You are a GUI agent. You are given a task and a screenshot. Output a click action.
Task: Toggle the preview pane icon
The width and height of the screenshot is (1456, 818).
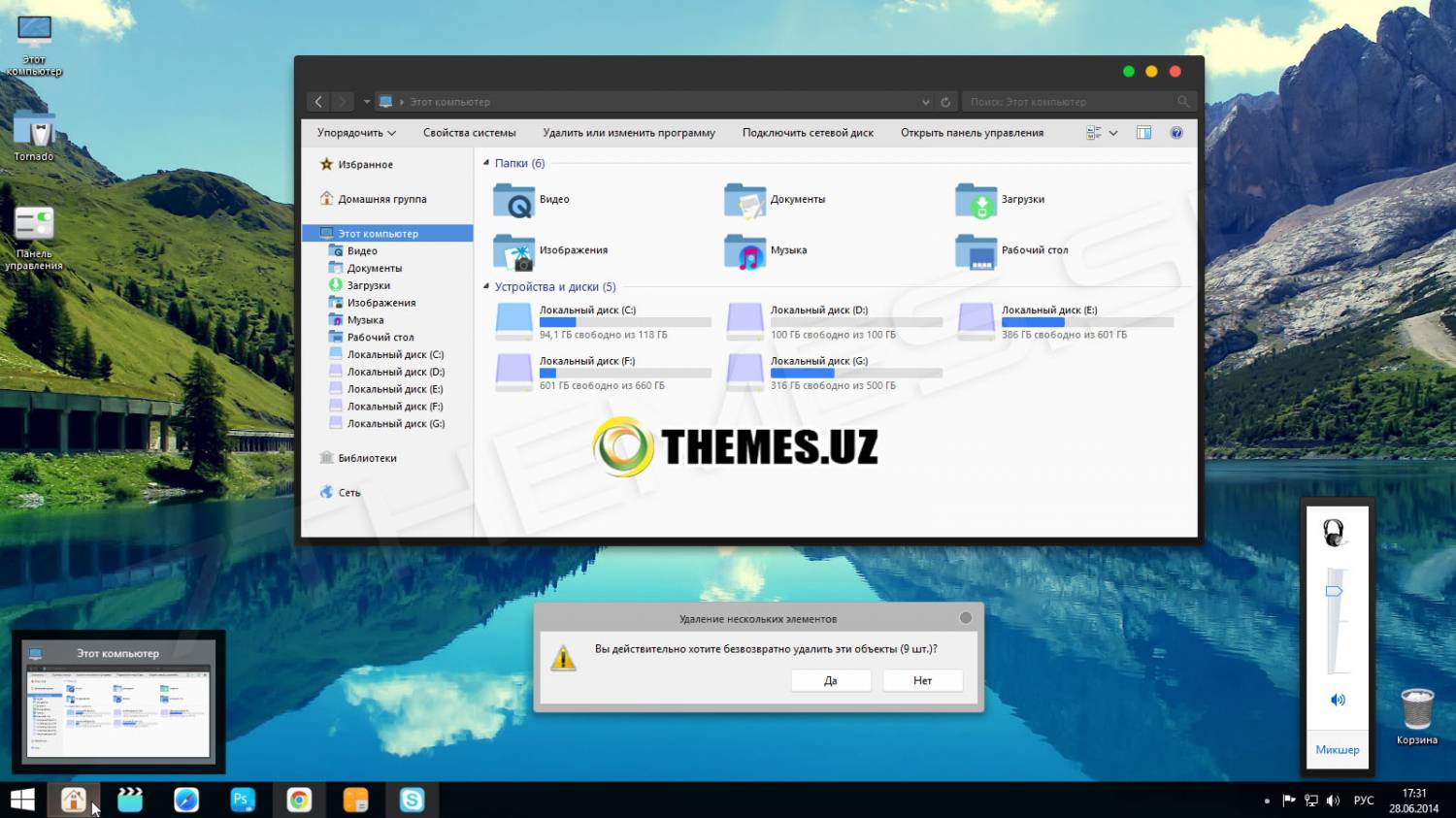pyautogui.click(x=1143, y=133)
